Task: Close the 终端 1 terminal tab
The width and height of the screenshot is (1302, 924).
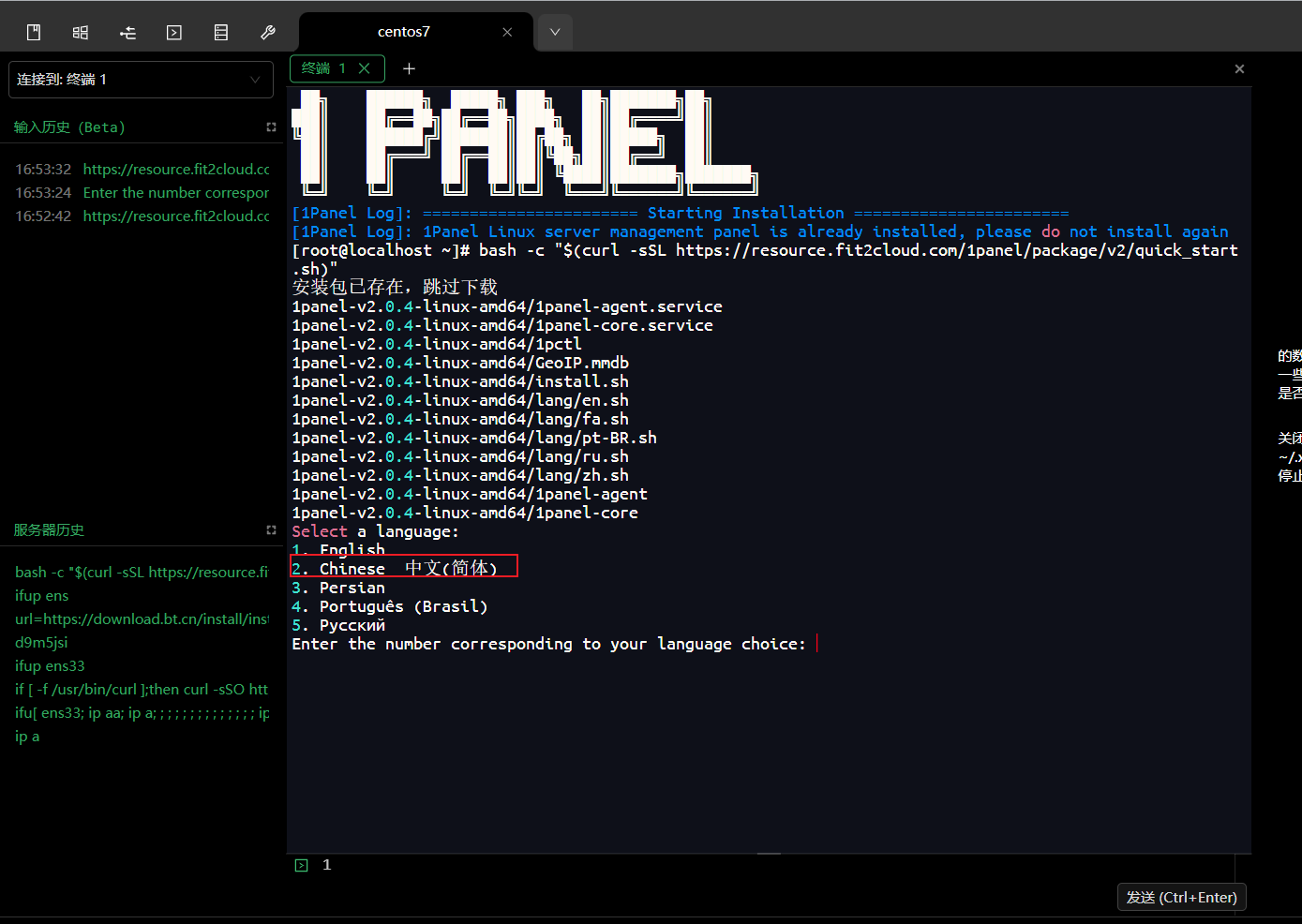Action: (365, 68)
